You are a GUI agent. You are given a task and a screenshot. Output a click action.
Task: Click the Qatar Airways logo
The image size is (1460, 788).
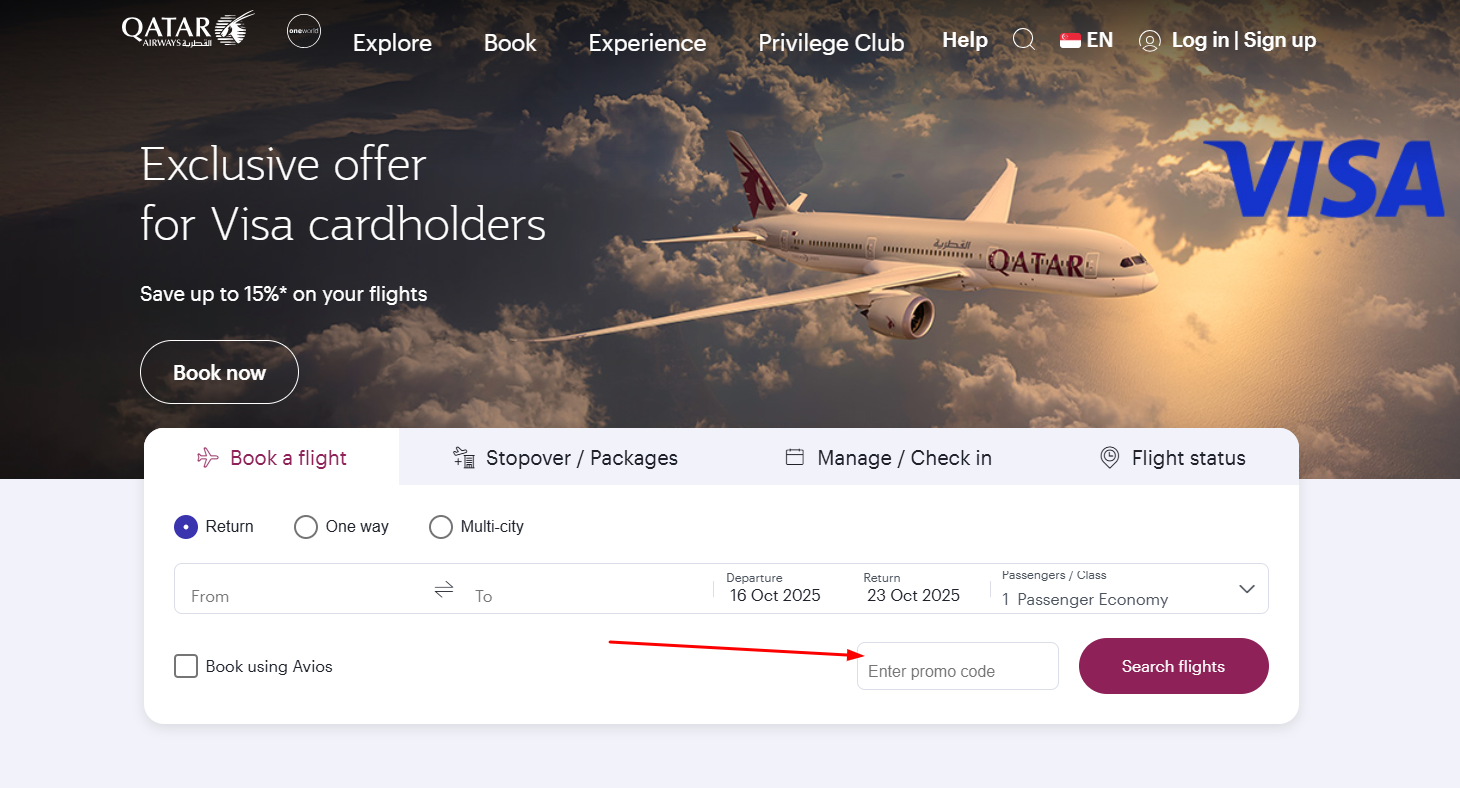coord(186,29)
